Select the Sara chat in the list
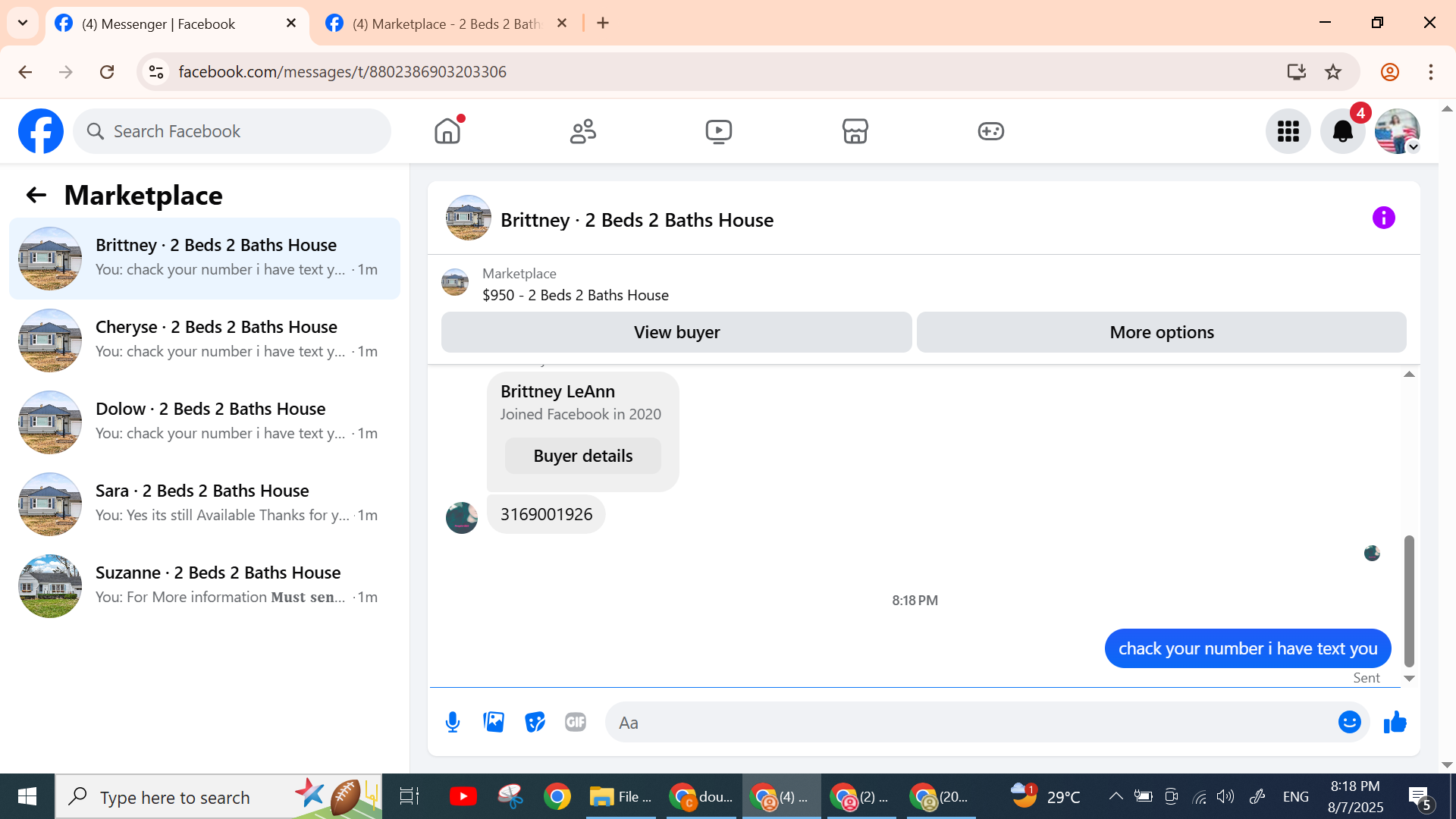 pos(205,504)
